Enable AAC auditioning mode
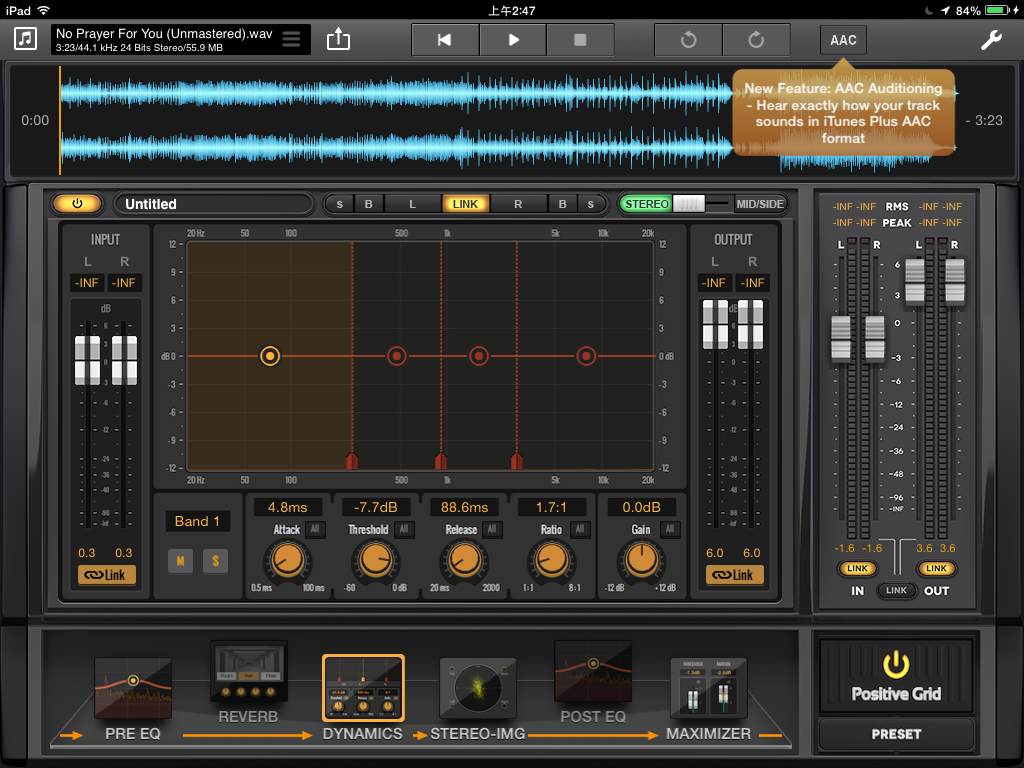 pyautogui.click(x=843, y=40)
